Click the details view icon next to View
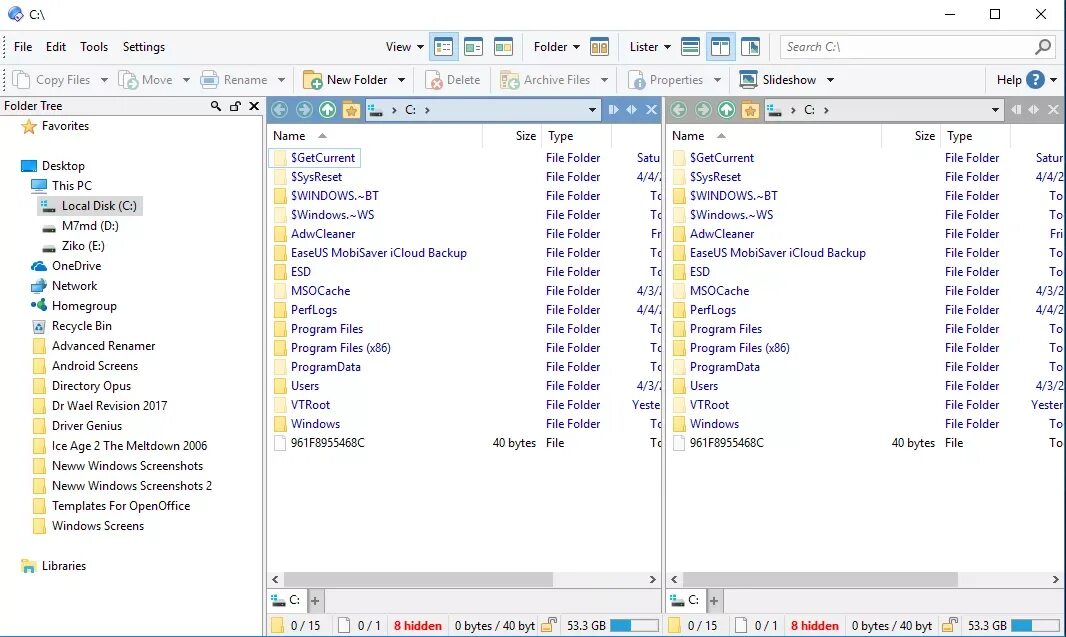Viewport: 1066px width, 637px height. [x=442, y=46]
